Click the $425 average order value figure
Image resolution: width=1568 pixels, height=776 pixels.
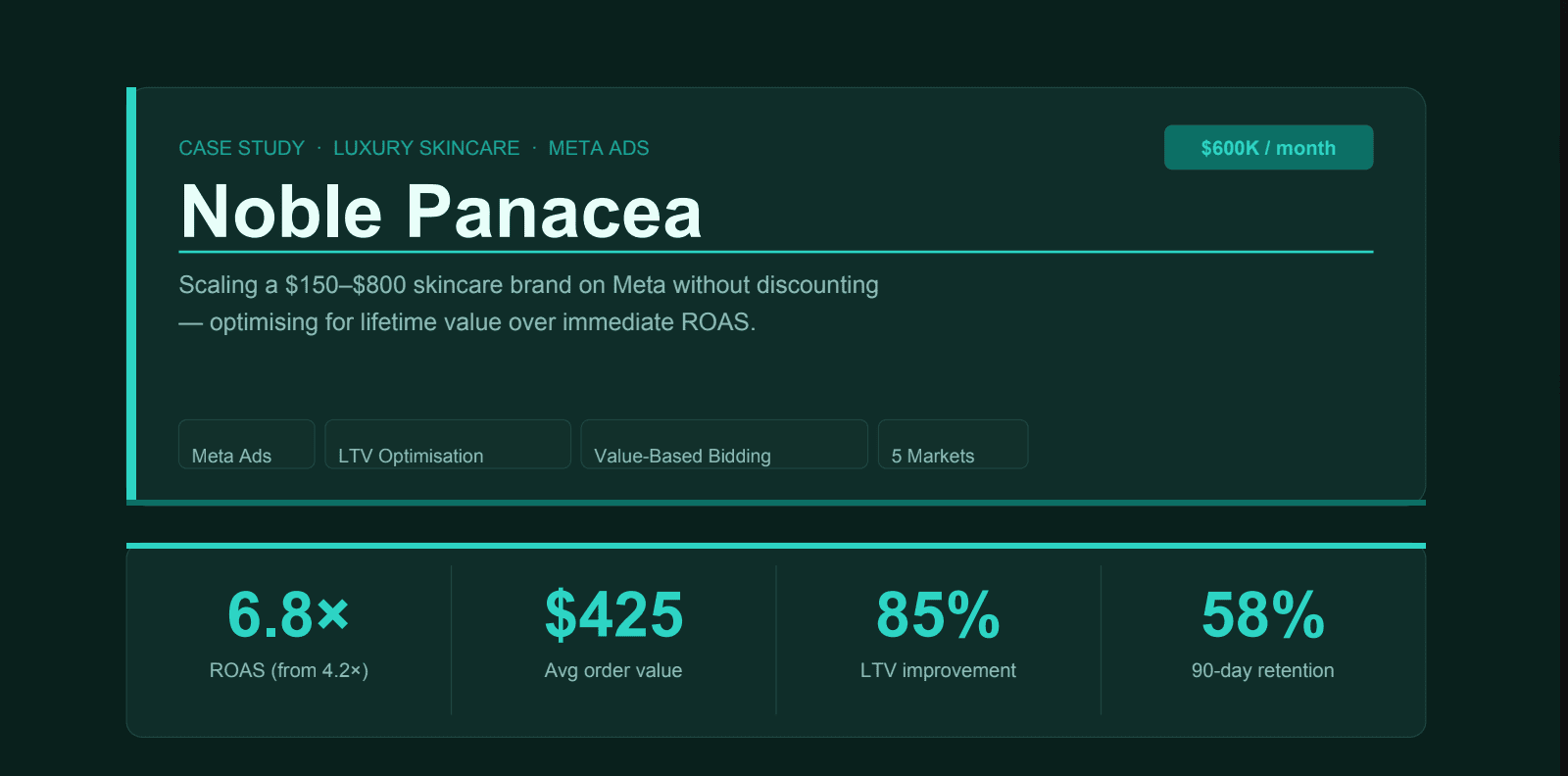pyautogui.click(x=613, y=614)
